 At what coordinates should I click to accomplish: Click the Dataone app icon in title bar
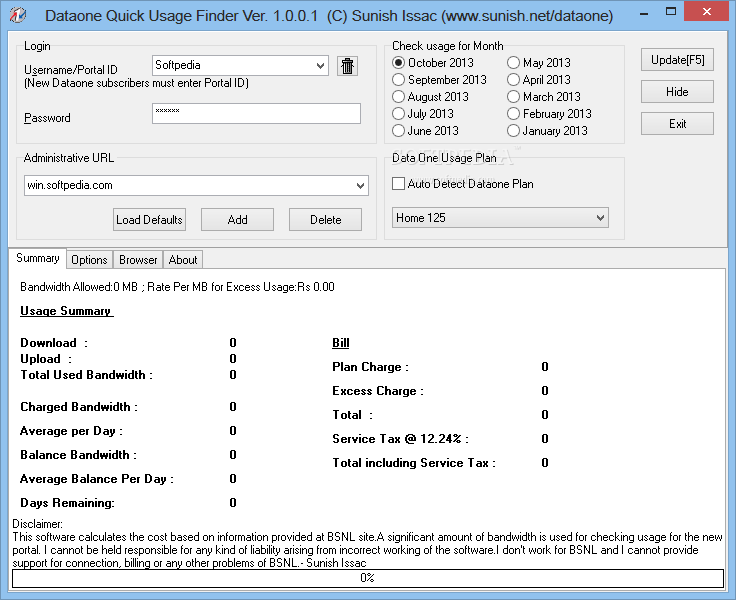pos(18,15)
